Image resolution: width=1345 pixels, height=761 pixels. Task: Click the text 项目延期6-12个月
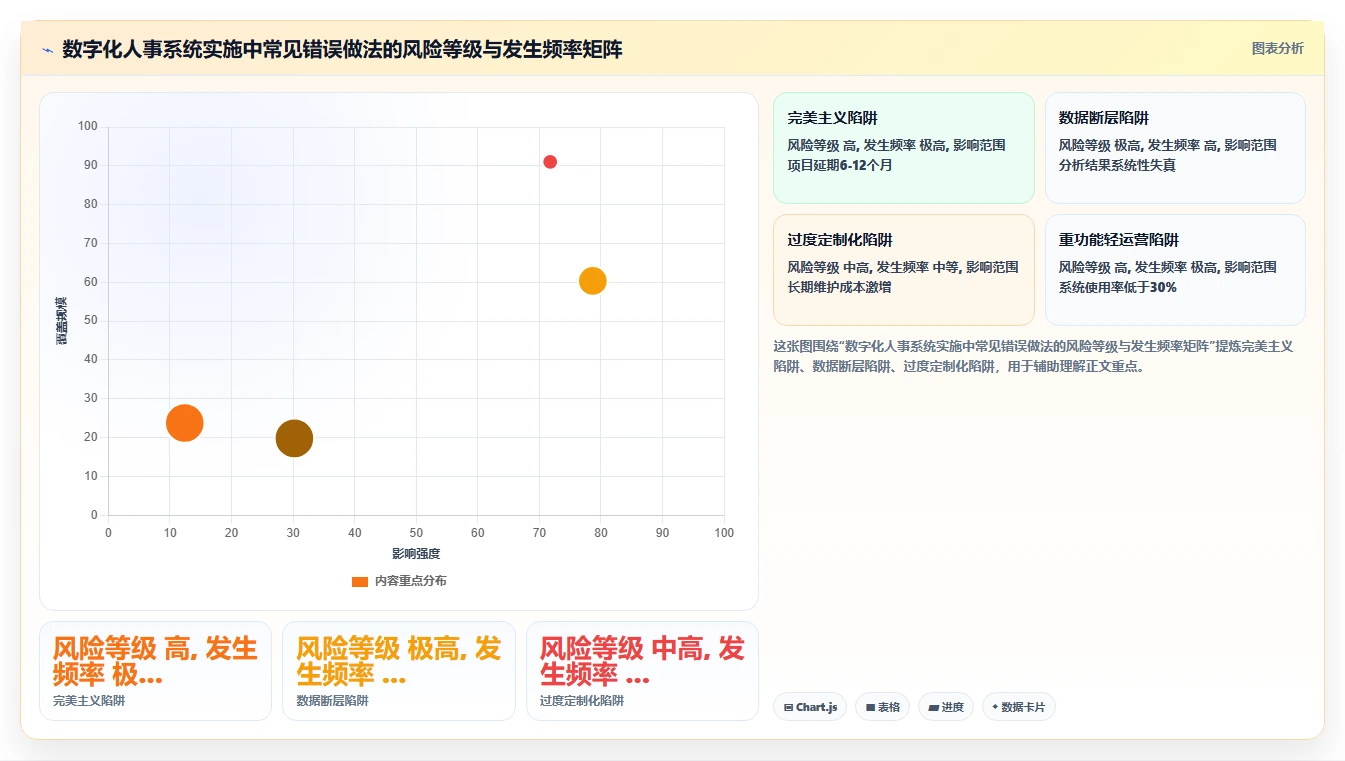840,165
